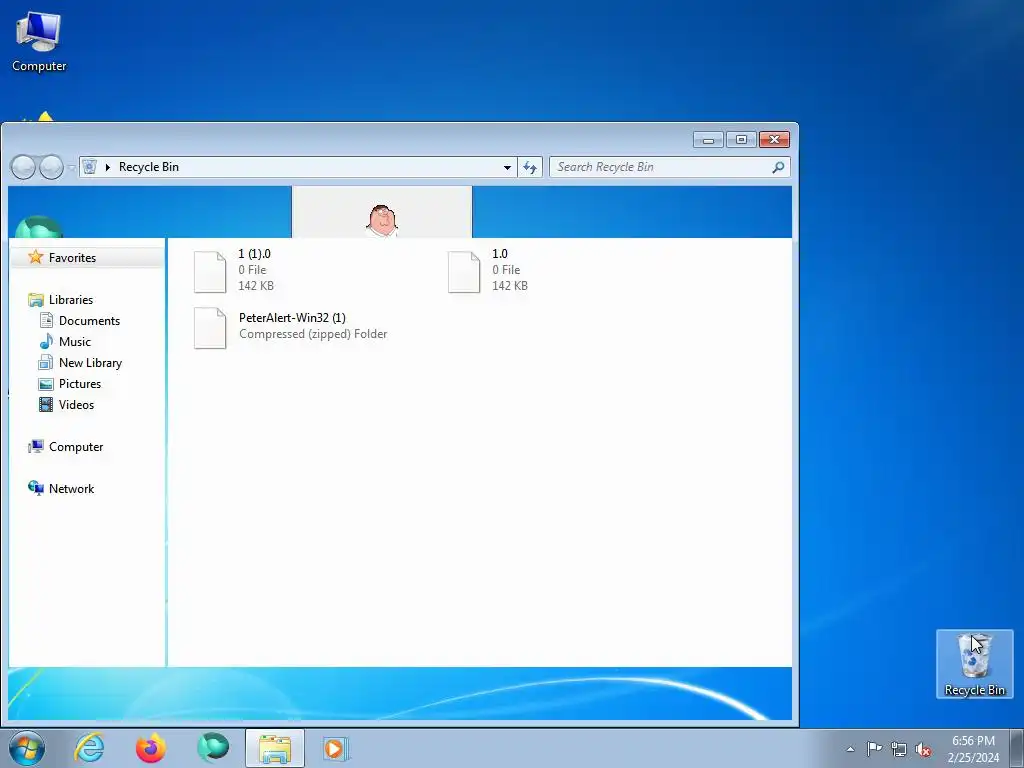Click the muted volume tray icon
The width and height of the screenshot is (1024, 768).
[x=923, y=750]
